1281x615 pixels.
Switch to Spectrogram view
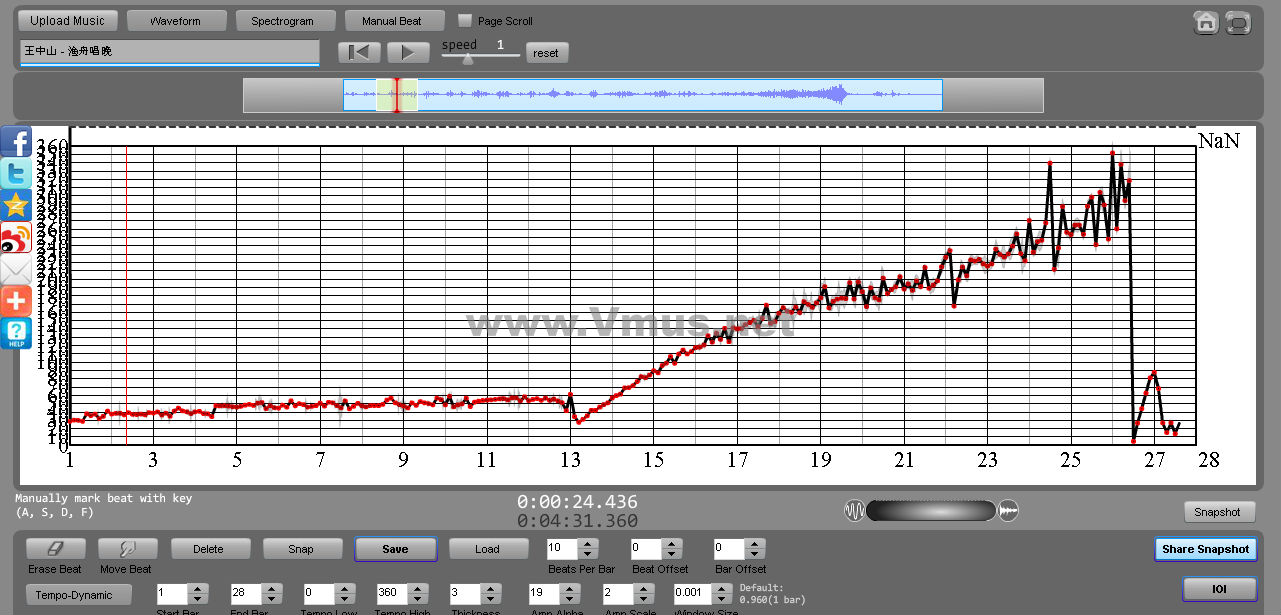point(282,20)
